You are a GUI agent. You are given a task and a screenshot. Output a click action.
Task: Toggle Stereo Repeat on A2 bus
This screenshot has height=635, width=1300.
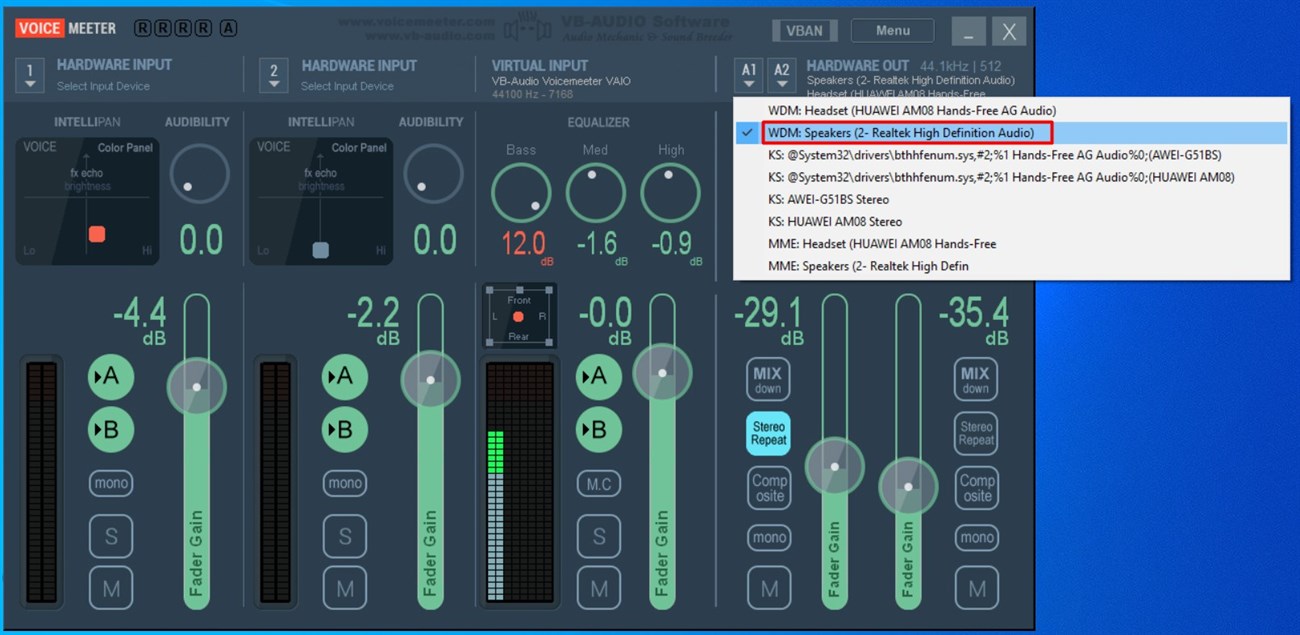(976, 433)
